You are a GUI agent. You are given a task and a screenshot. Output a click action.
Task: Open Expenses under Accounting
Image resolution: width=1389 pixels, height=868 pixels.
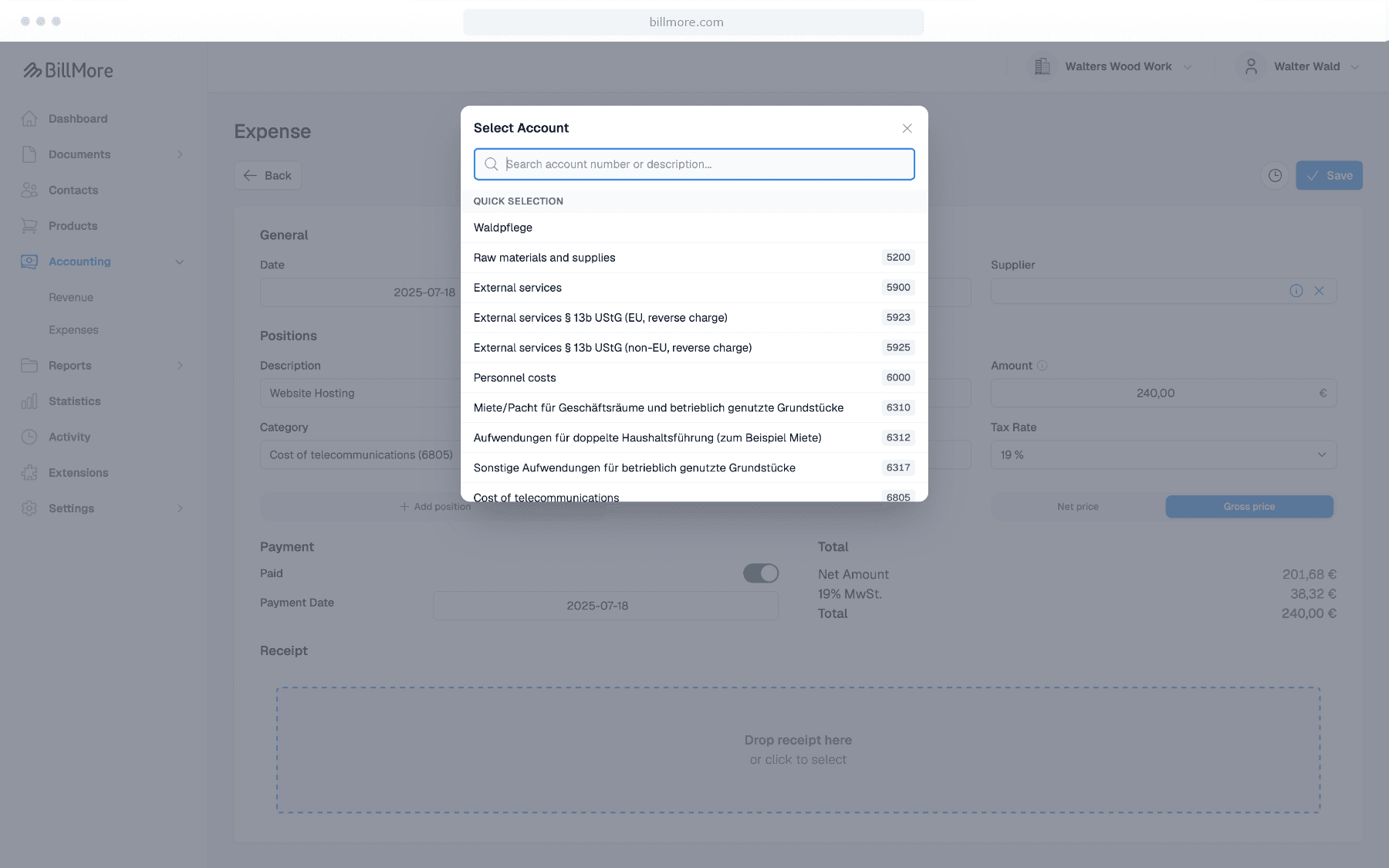point(73,329)
